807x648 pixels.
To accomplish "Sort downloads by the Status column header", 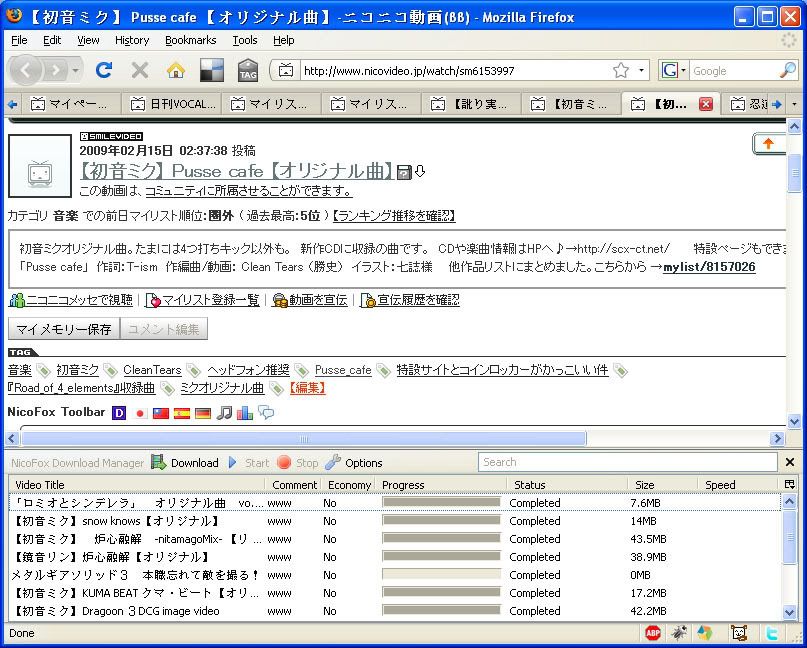I will click(x=566, y=484).
